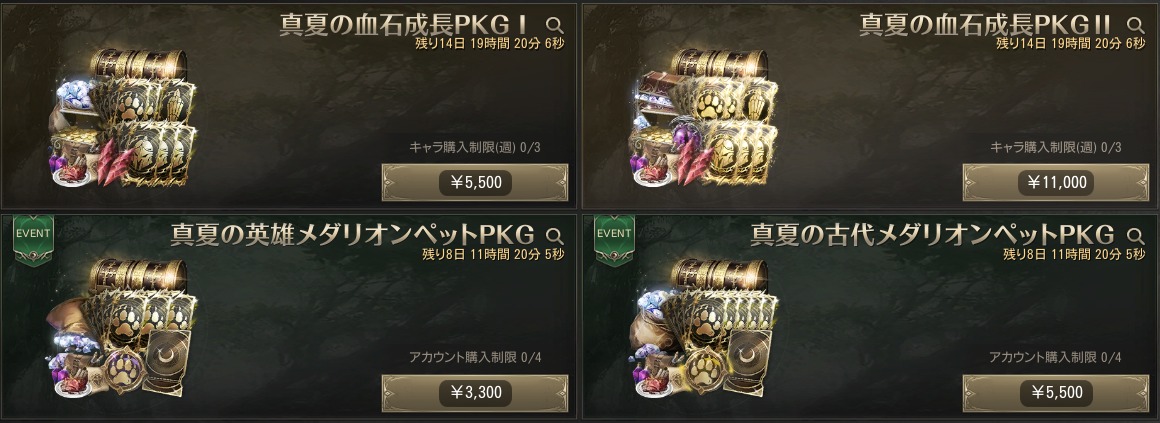Click EVENT badge on 古代メダリオンペットPKG

coord(614,240)
